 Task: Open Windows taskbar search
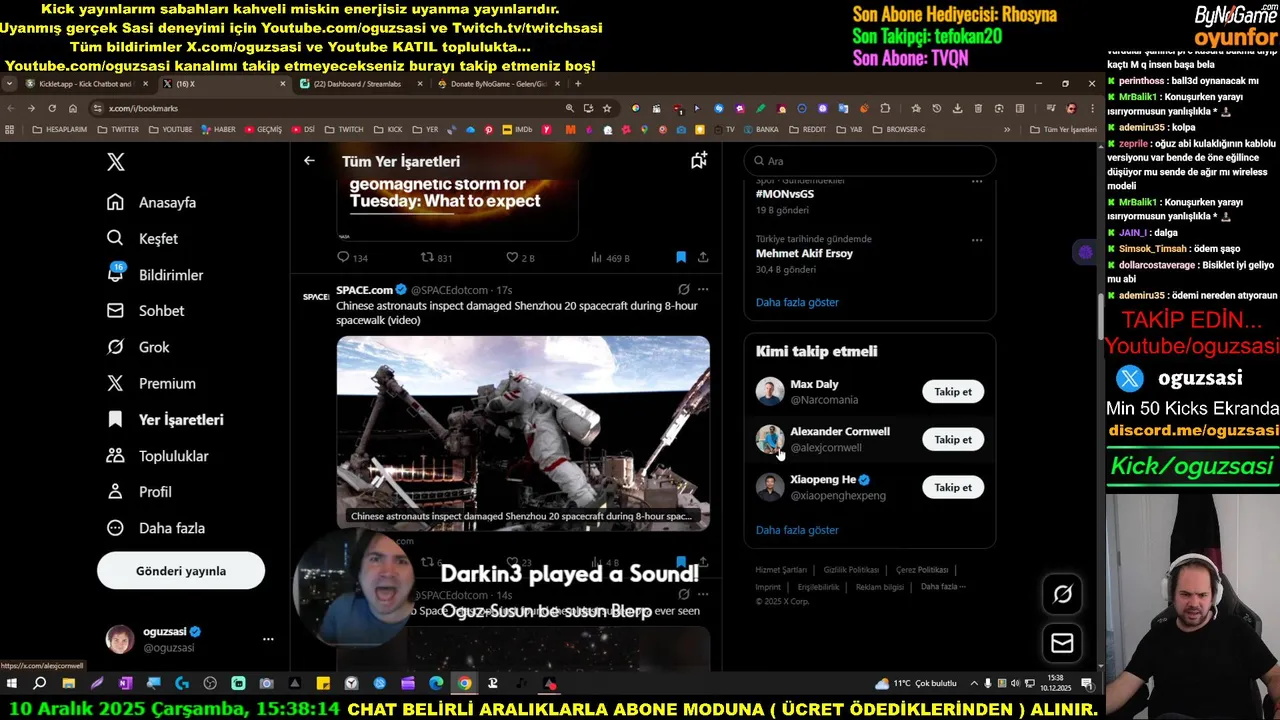40,684
